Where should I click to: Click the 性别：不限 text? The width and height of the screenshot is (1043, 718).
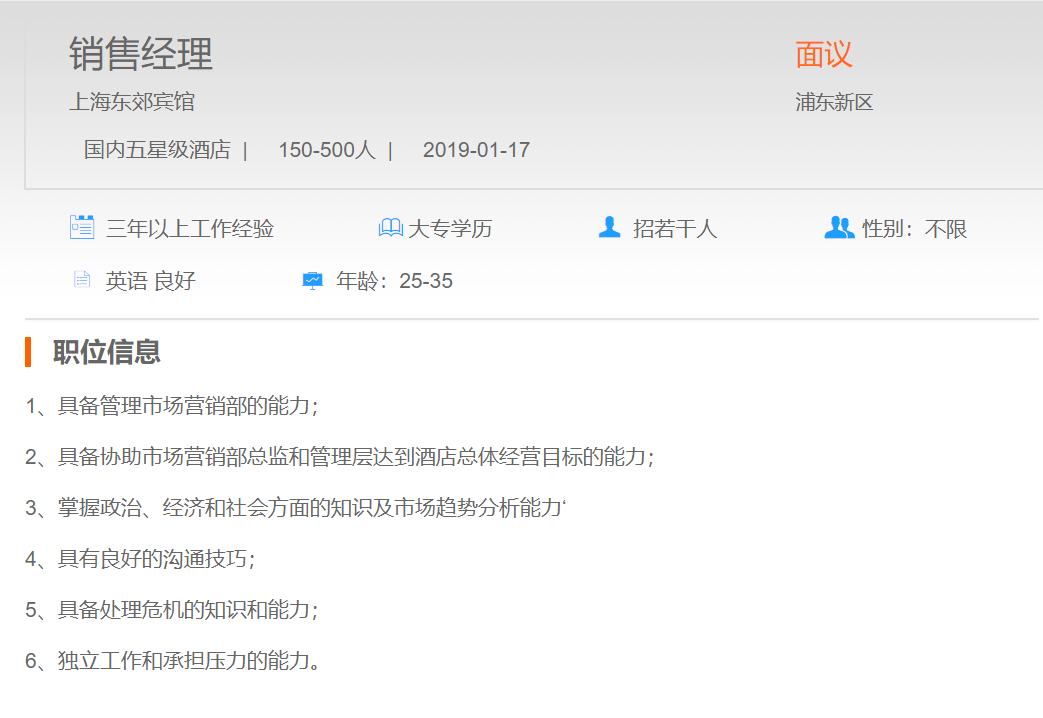(915, 229)
